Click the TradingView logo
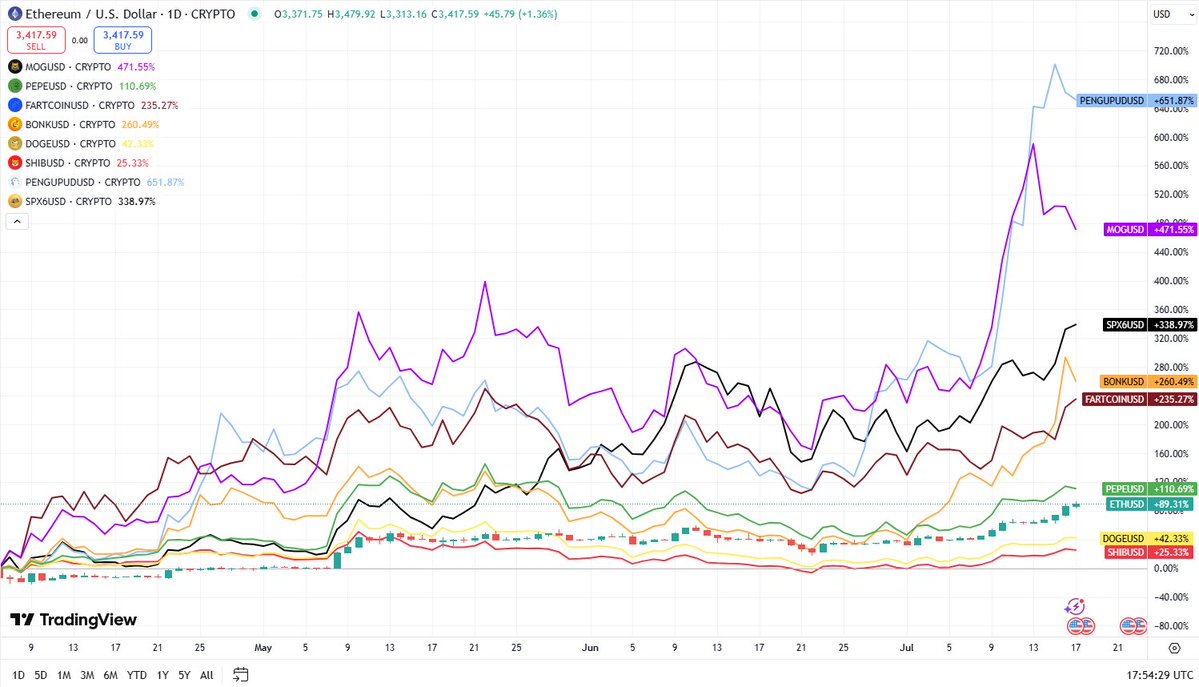1199x687 pixels. click(x=73, y=620)
